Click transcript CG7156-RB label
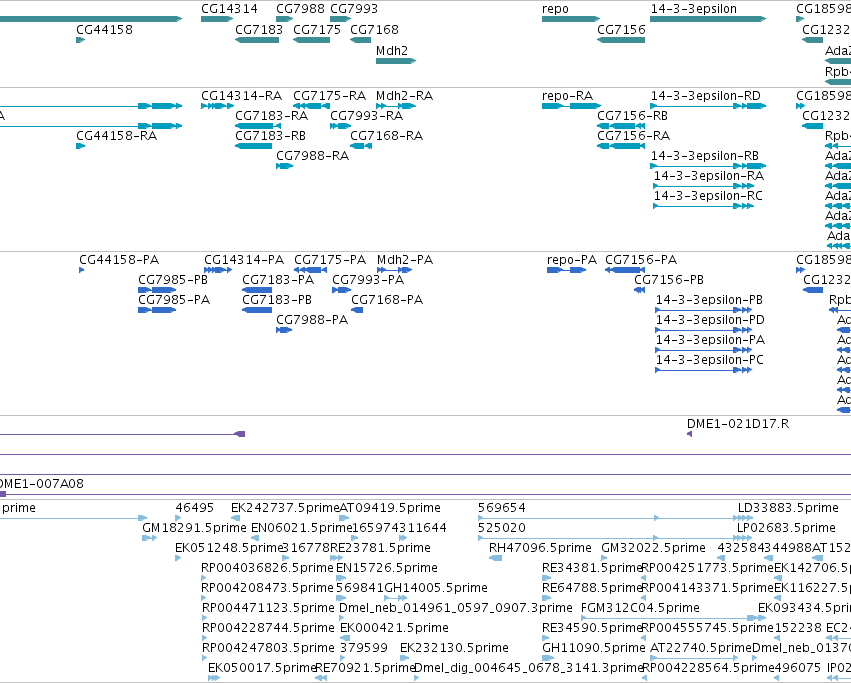The width and height of the screenshot is (851, 683). click(632, 116)
